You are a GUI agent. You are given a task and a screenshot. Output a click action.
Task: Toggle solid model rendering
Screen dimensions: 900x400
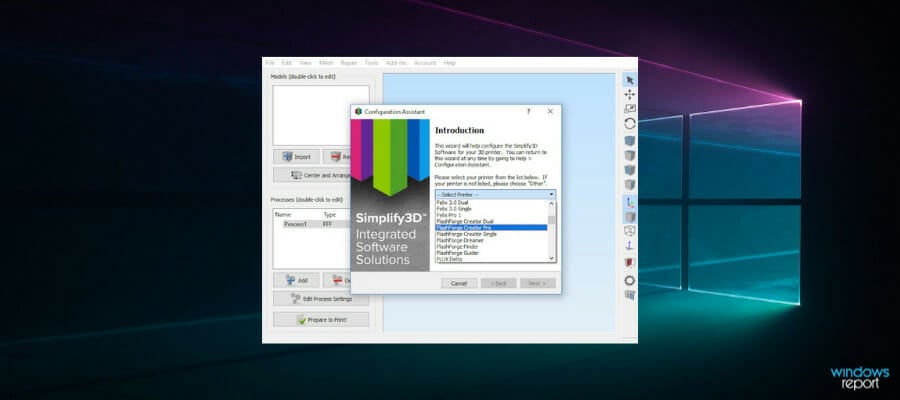click(630, 216)
